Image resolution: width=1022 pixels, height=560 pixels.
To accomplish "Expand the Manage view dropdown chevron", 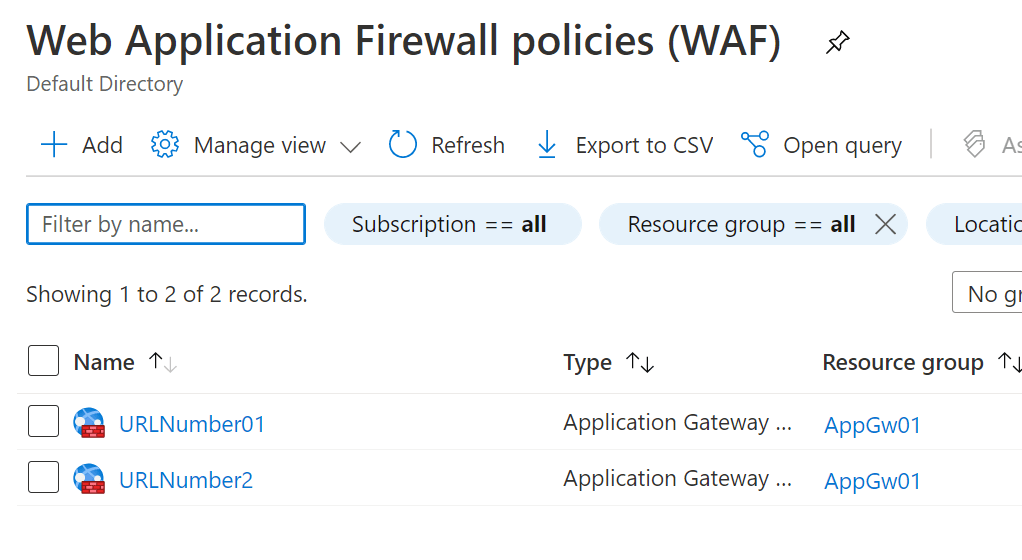I will (x=351, y=147).
